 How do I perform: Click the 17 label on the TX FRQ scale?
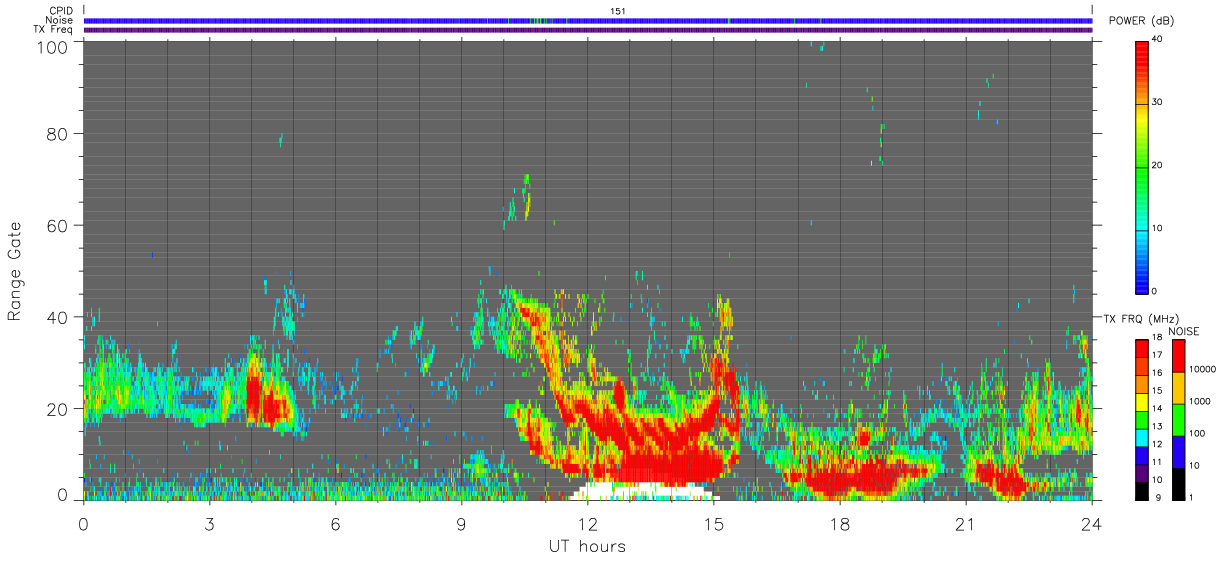pos(1157,355)
